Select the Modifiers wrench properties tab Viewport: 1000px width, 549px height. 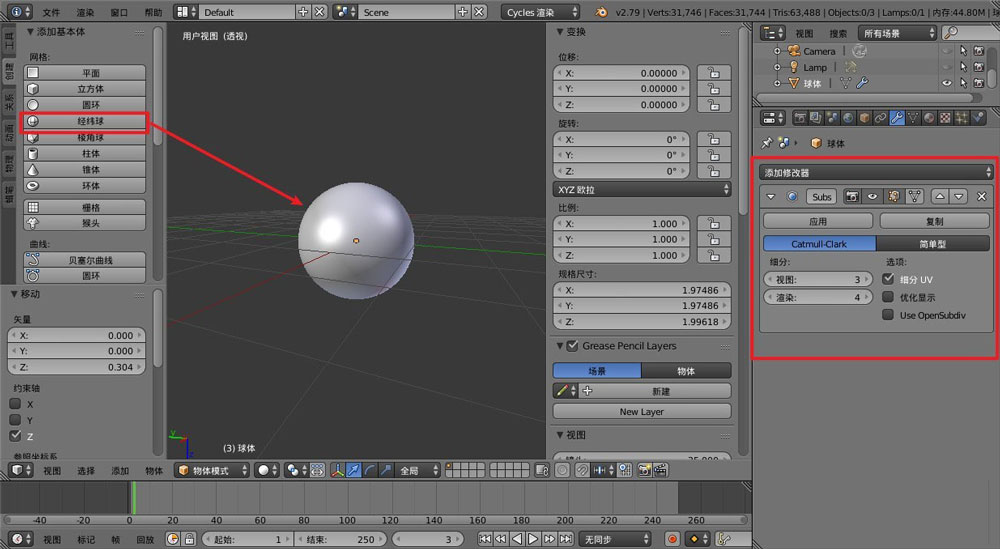pyautogui.click(x=897, y=118)
